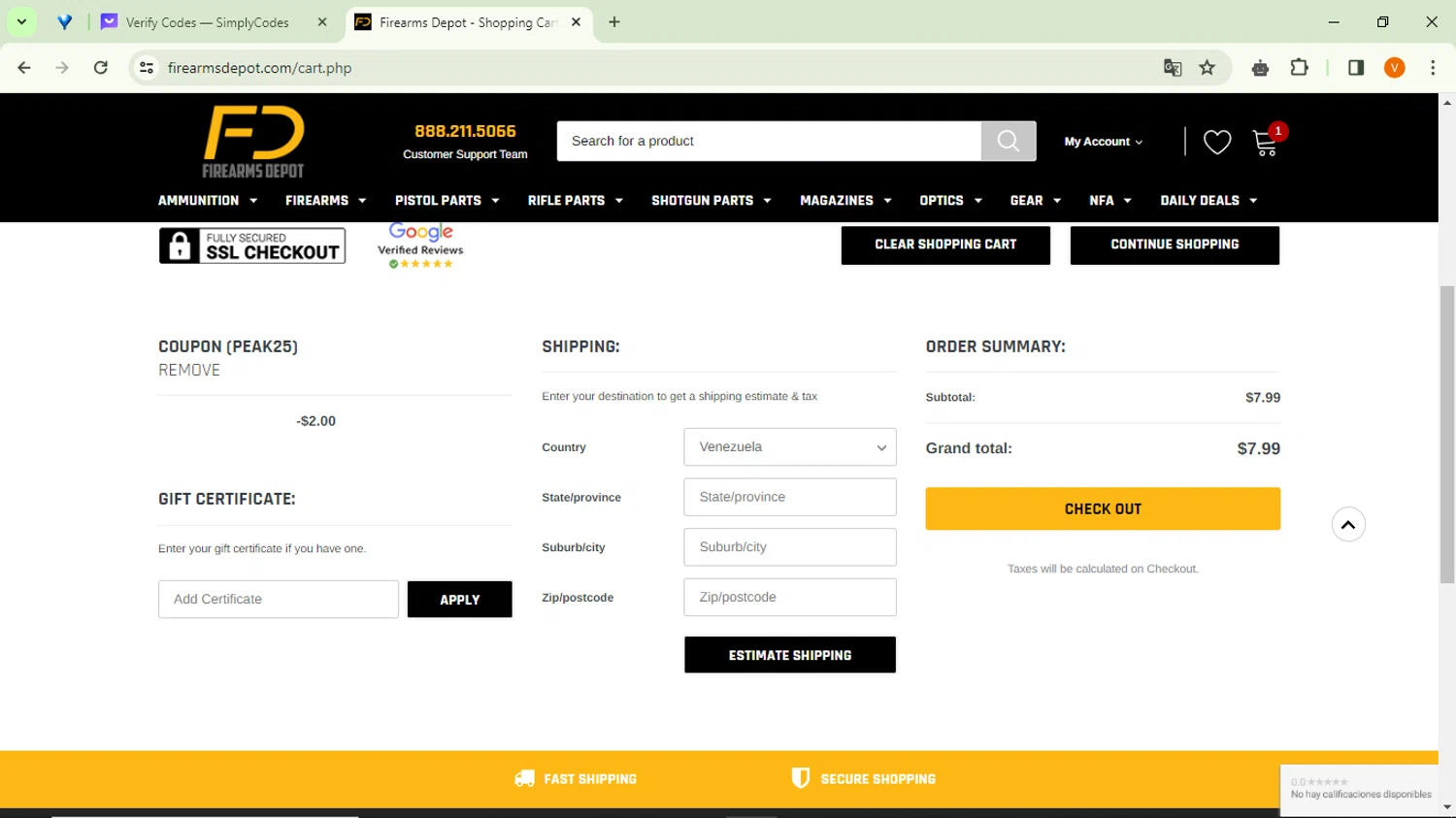The width and height of the screenshot is (1456, 818).
Task: Close the Verify Codes tab
Action: pos(322,22)
